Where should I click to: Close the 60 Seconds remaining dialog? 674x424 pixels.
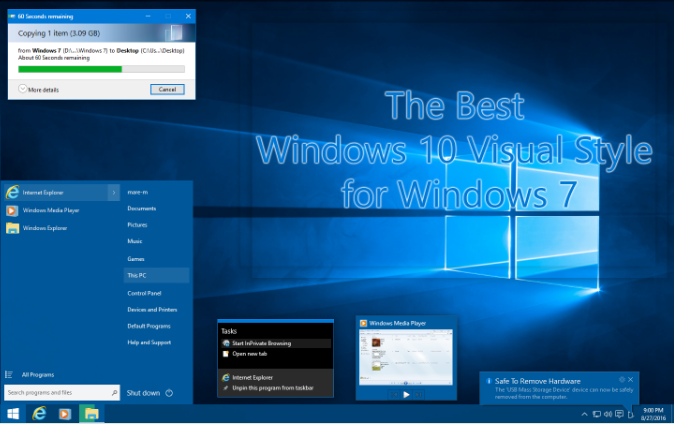point(188,16)
